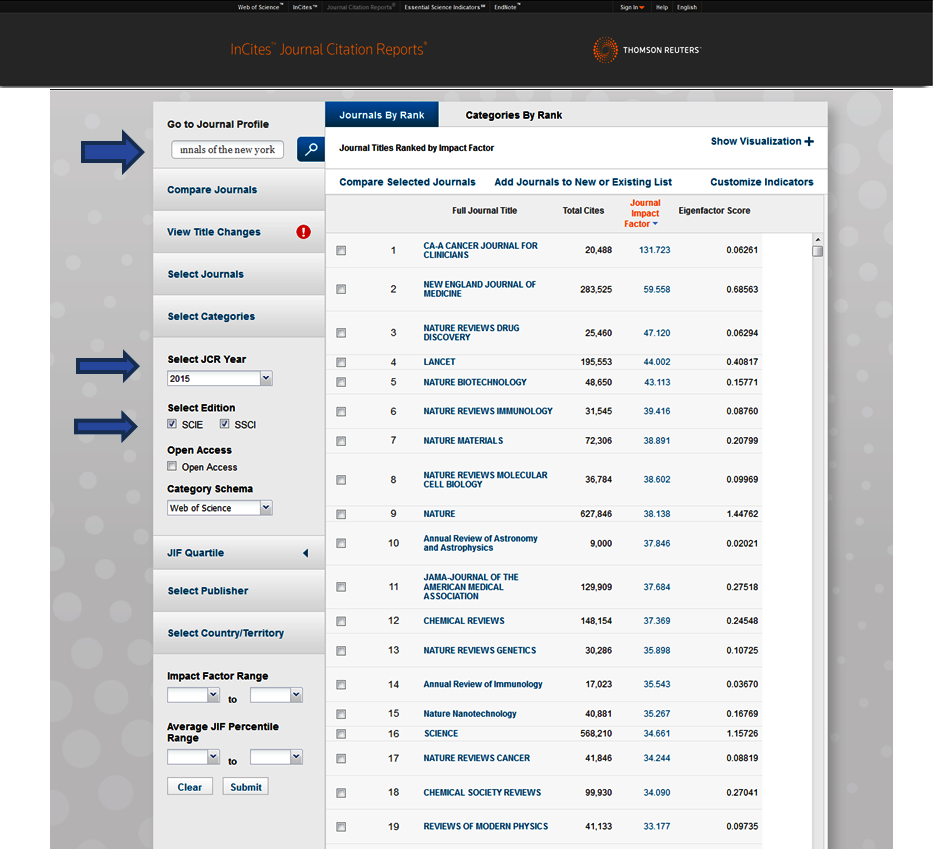Tick the Science journal checkbox
Viewport: 933px width, 849px height.
click(x=341, y=734)
